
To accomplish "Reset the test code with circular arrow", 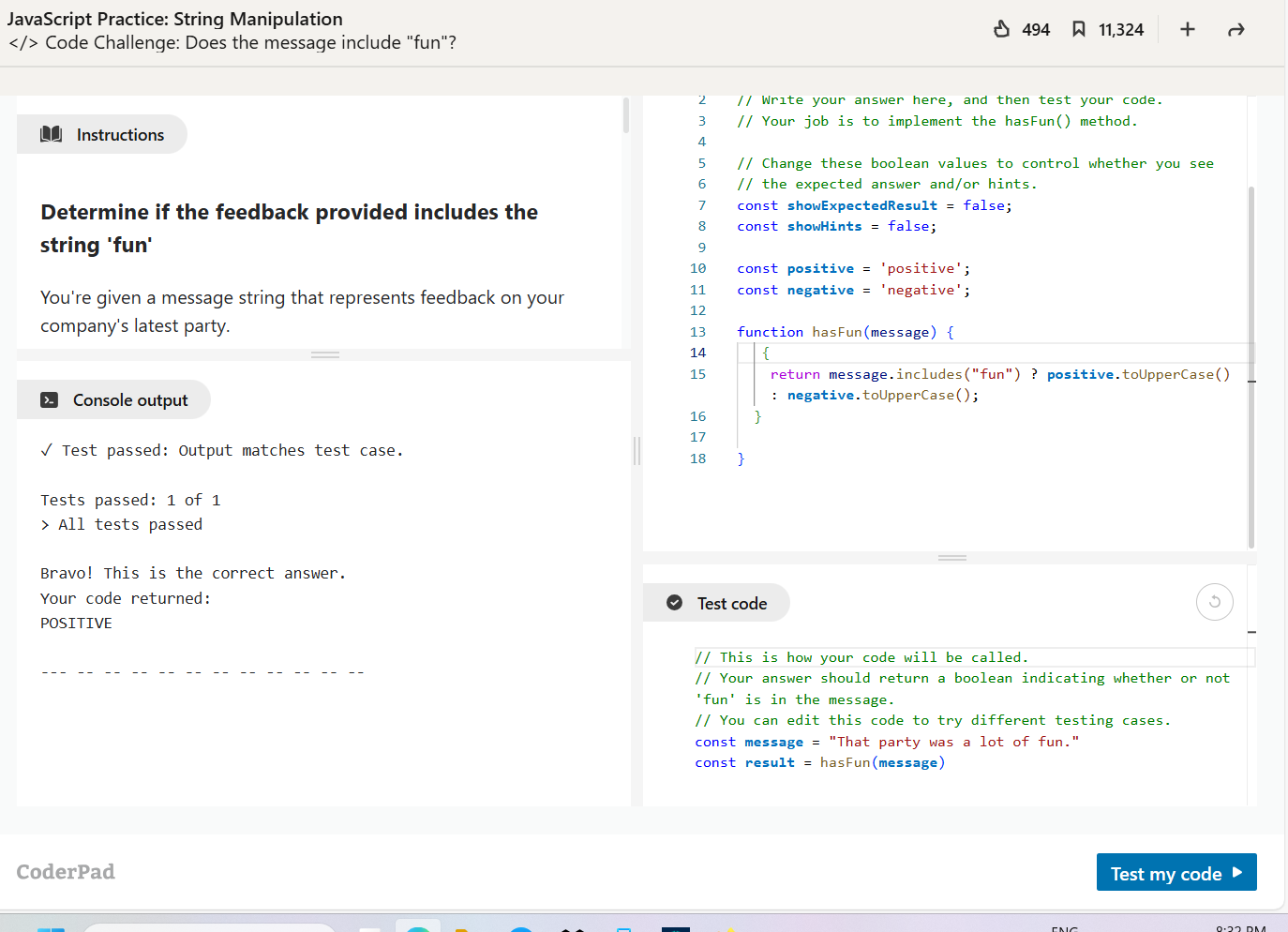I will coord(1214,602).
